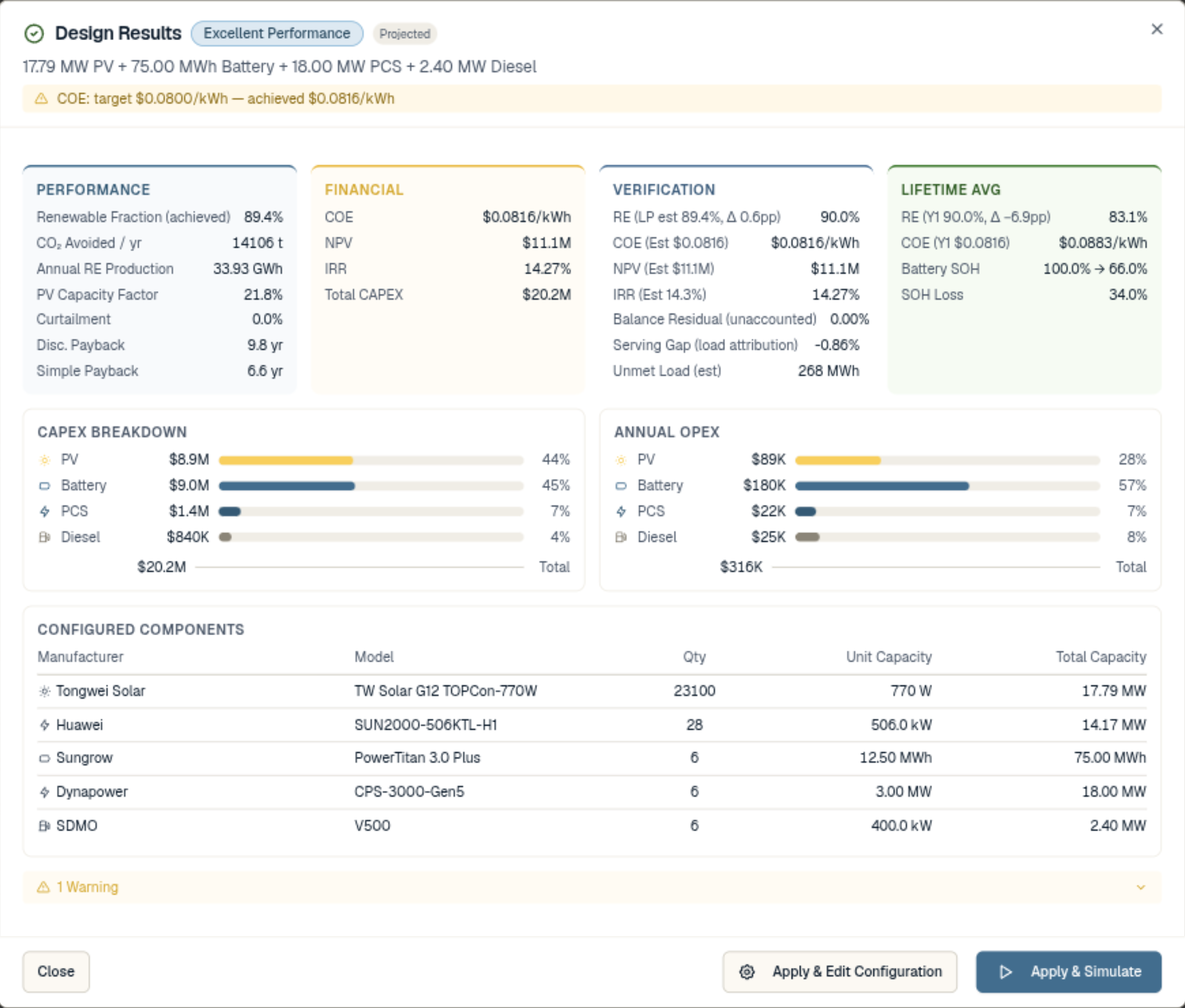Click the CPS-3000-Gen5 model cell
The height and width of the screenshot is (1008, 1185).
(x=410, y=792)
